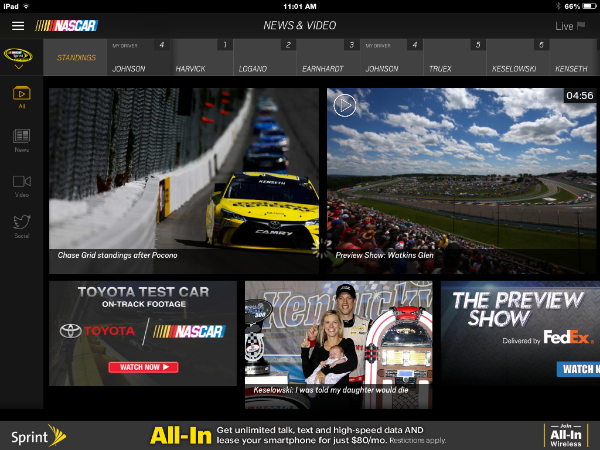
Task: Select Kenseth in standings bar
Action: pos(574,57)
